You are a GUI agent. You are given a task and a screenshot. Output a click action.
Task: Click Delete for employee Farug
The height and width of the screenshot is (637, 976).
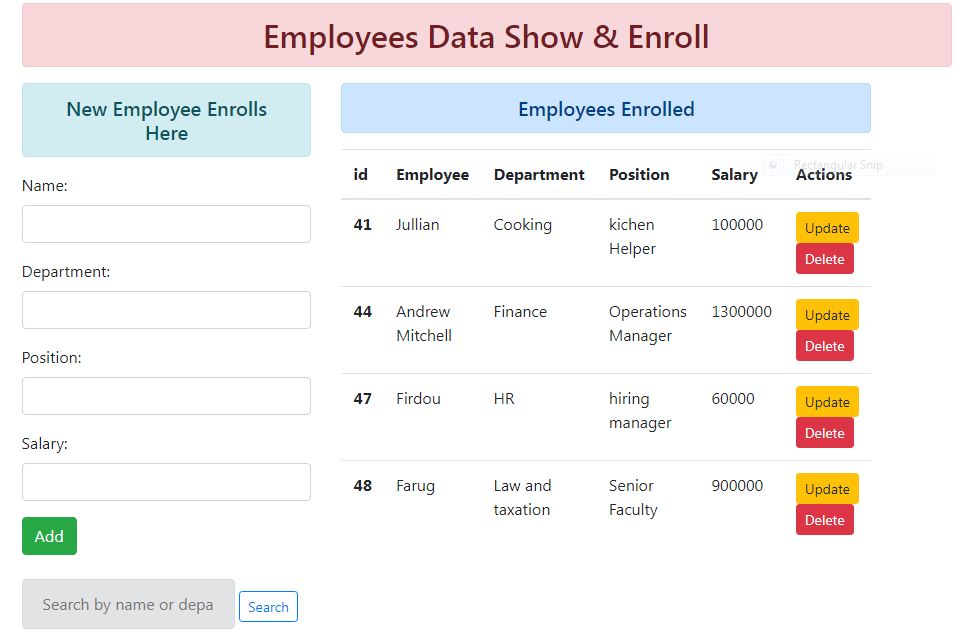coord(824,519)
